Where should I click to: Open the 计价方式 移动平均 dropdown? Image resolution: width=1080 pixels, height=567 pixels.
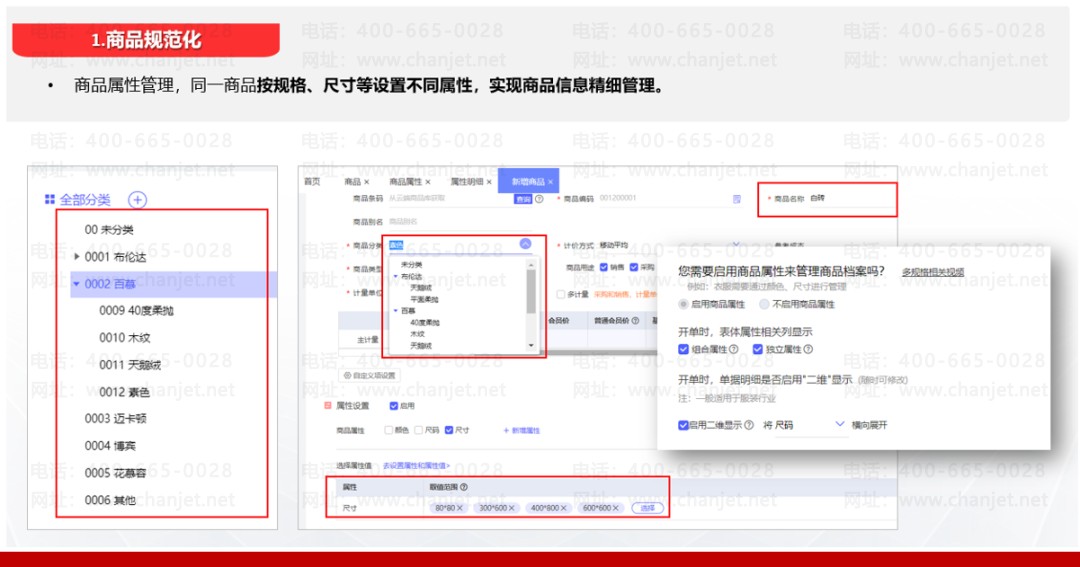coord(736,245)
